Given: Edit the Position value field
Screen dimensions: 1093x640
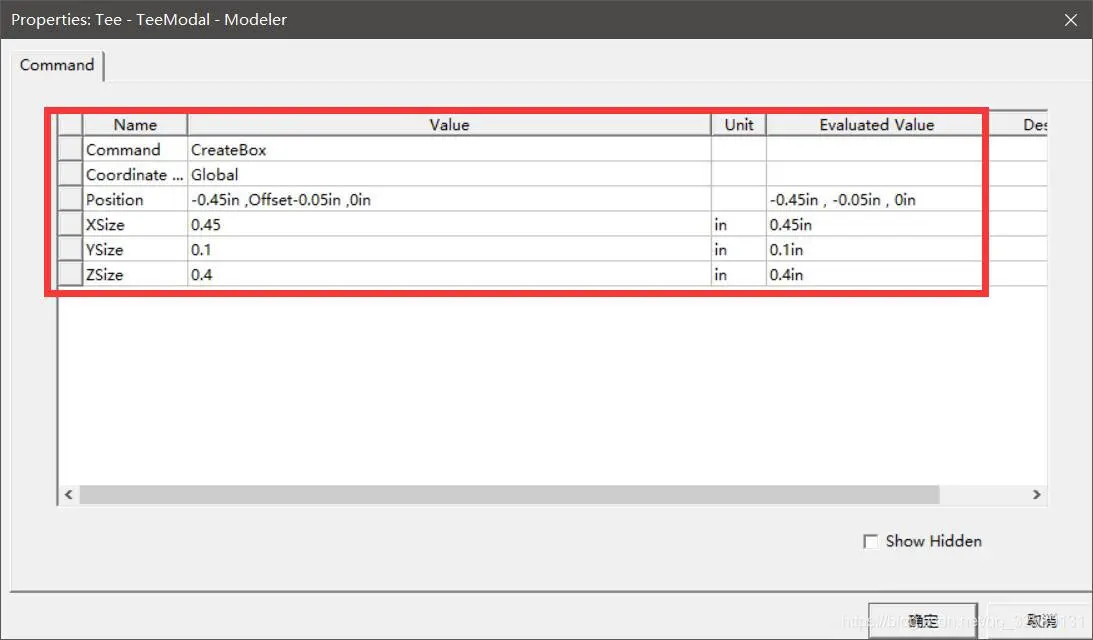Looking at the screenshot, I should click(449, 199).
